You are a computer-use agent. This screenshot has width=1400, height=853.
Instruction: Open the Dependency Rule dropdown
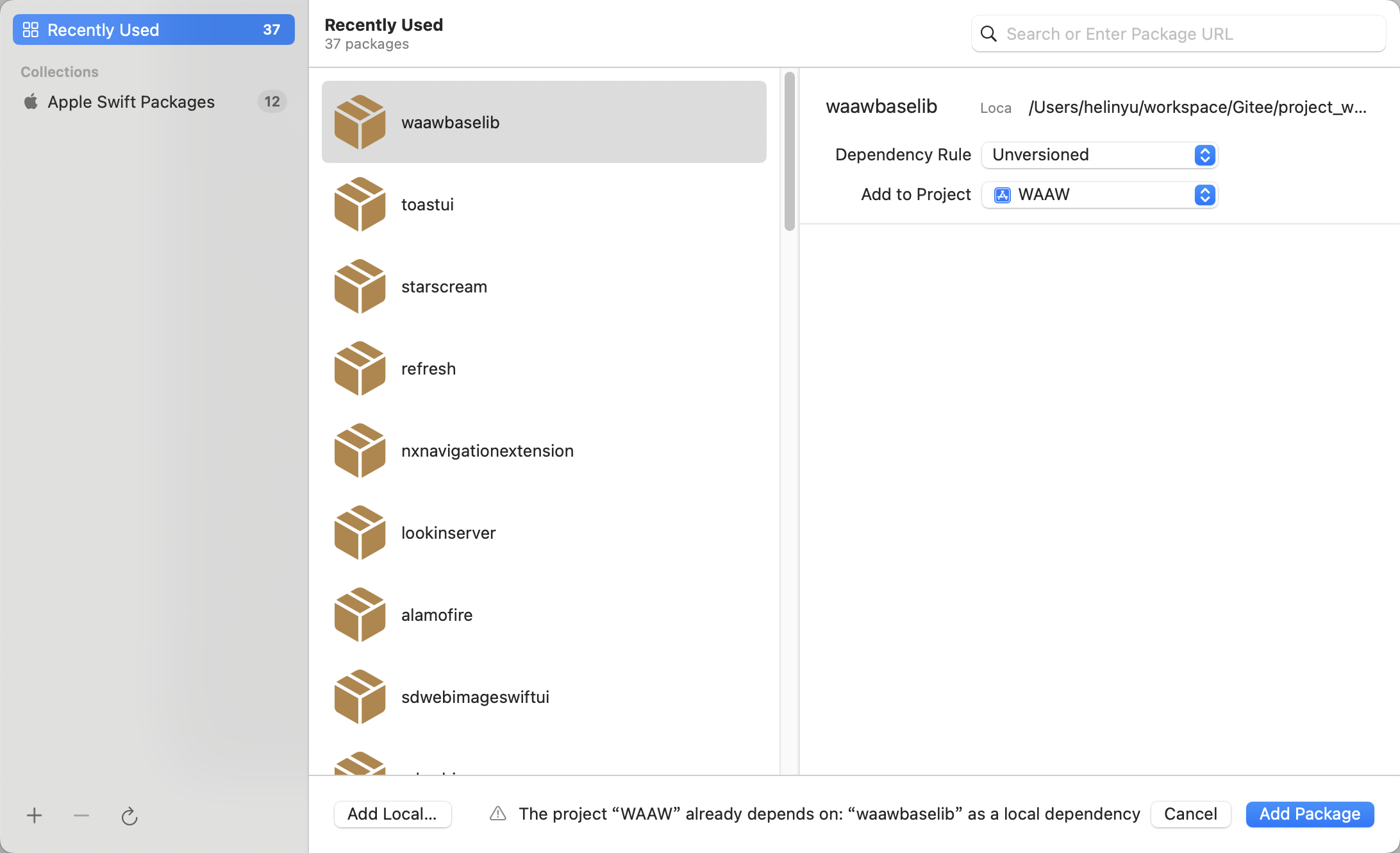pos(1099,155)
